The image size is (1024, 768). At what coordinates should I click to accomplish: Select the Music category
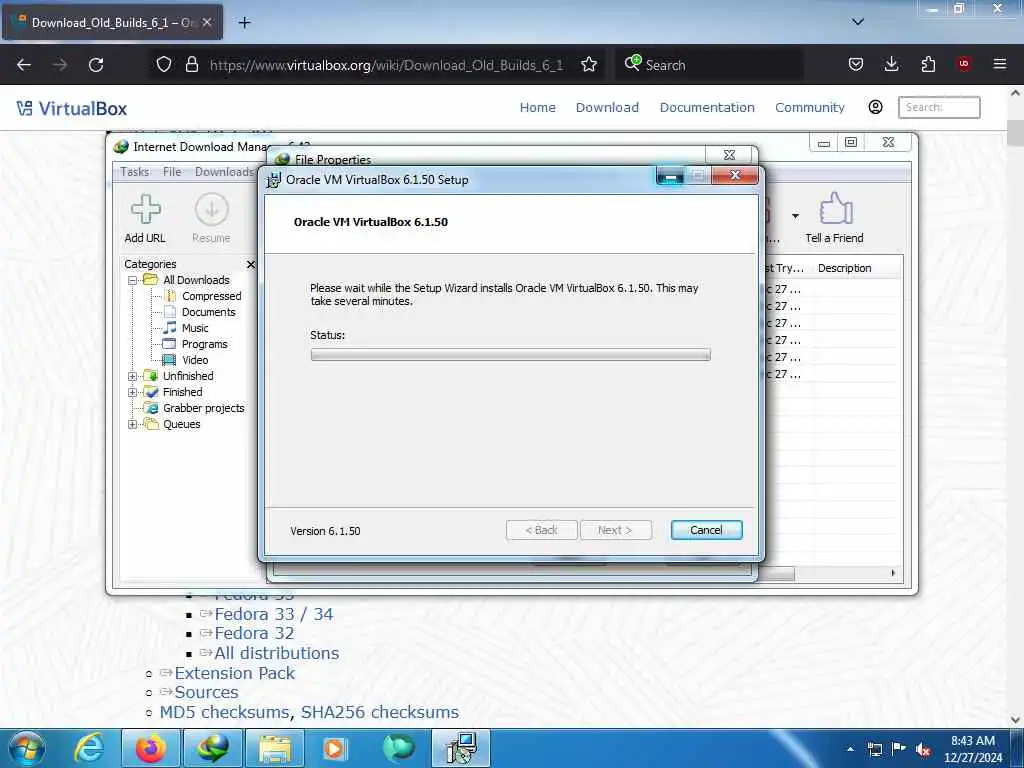coord(195,328)
